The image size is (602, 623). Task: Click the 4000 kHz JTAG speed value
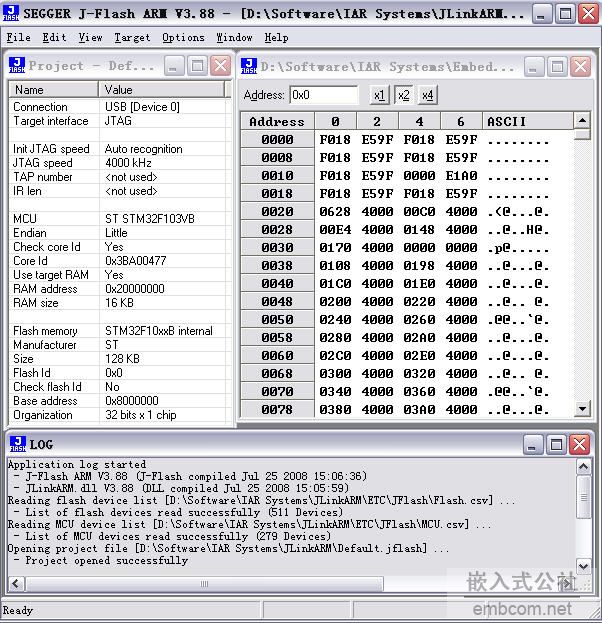tap(128, 163)
